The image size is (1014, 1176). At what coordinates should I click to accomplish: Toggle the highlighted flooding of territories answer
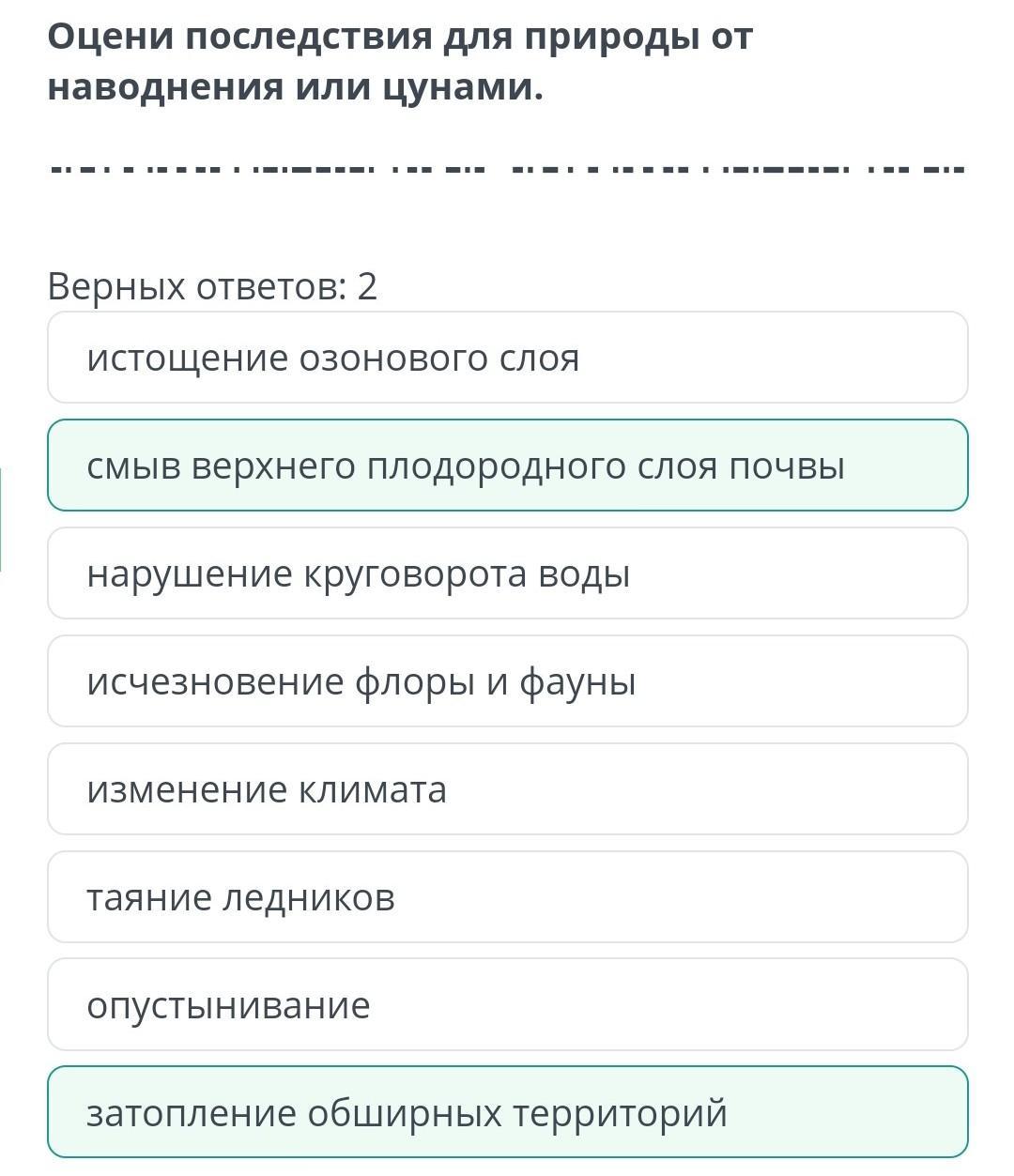[x=507, y=1113]
